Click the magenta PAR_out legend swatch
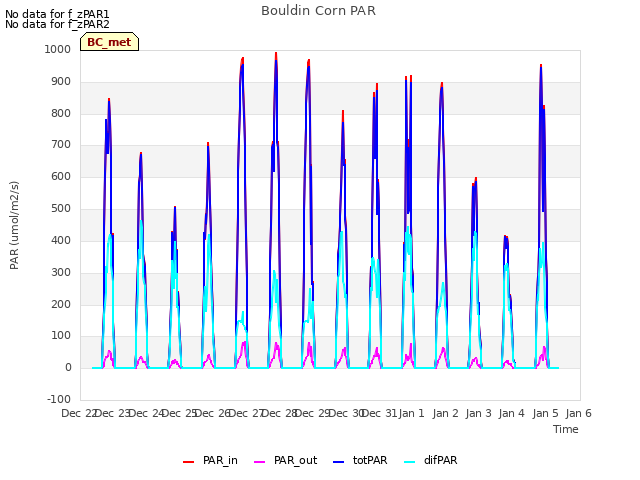The width and height of the screenshot is (640, 480). [x=260, y=462]
